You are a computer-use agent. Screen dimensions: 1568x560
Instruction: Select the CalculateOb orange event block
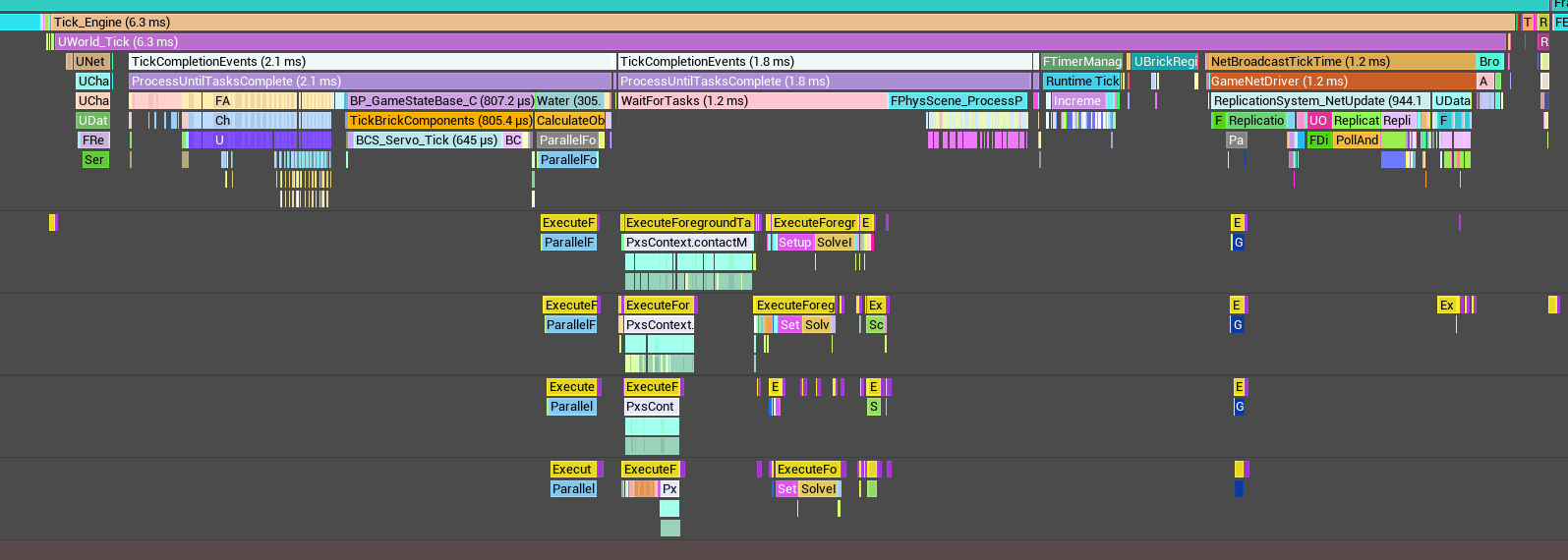pos(570,121)
